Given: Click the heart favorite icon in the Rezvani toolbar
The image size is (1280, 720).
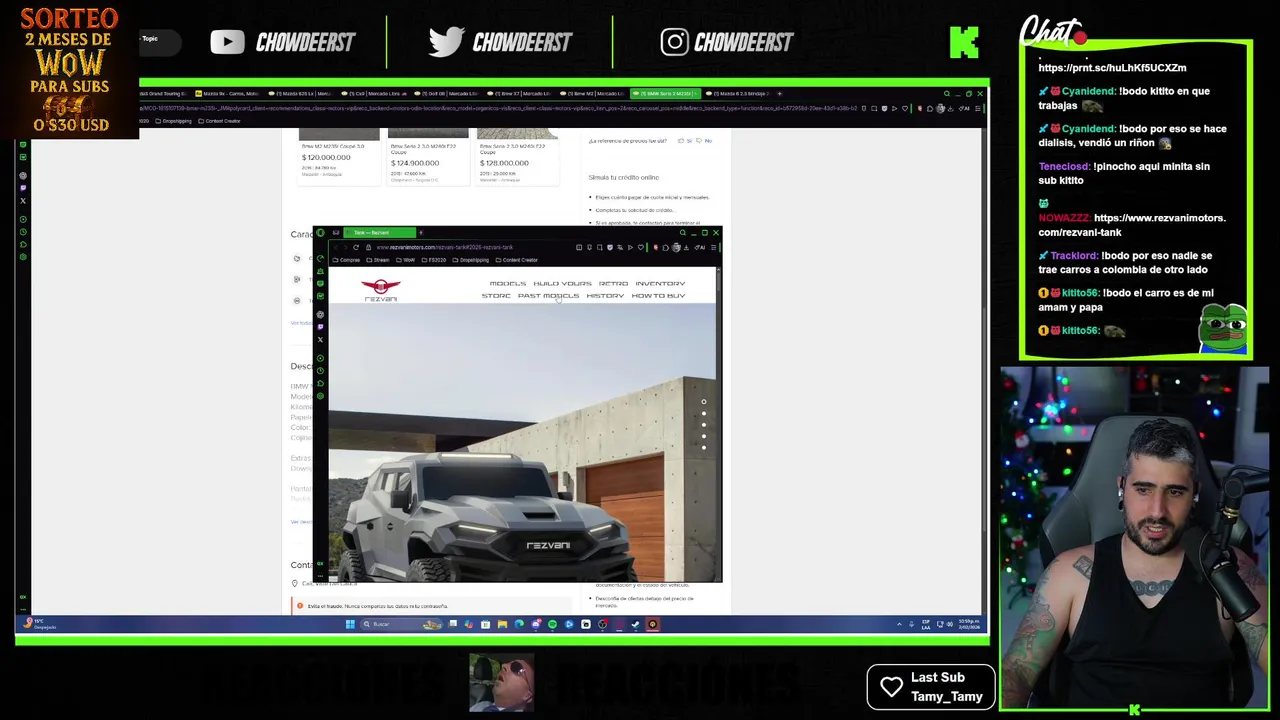Looking at the screenshot, I should pyautogui.click(x=641, y=247).
